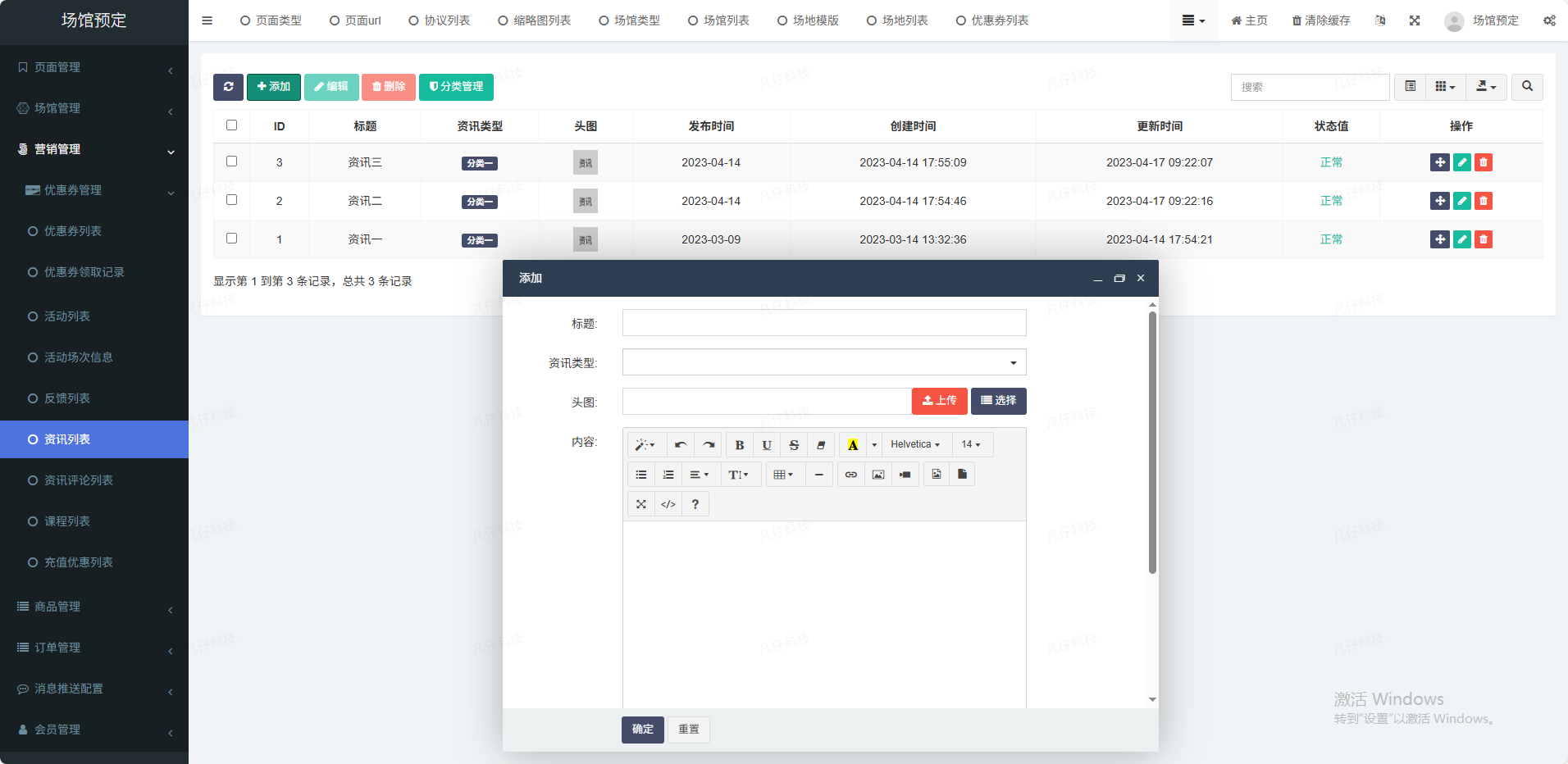Click the yellow font color swatch A
The height and width of the screenshot is (764, 1568).
click(853, 445)
